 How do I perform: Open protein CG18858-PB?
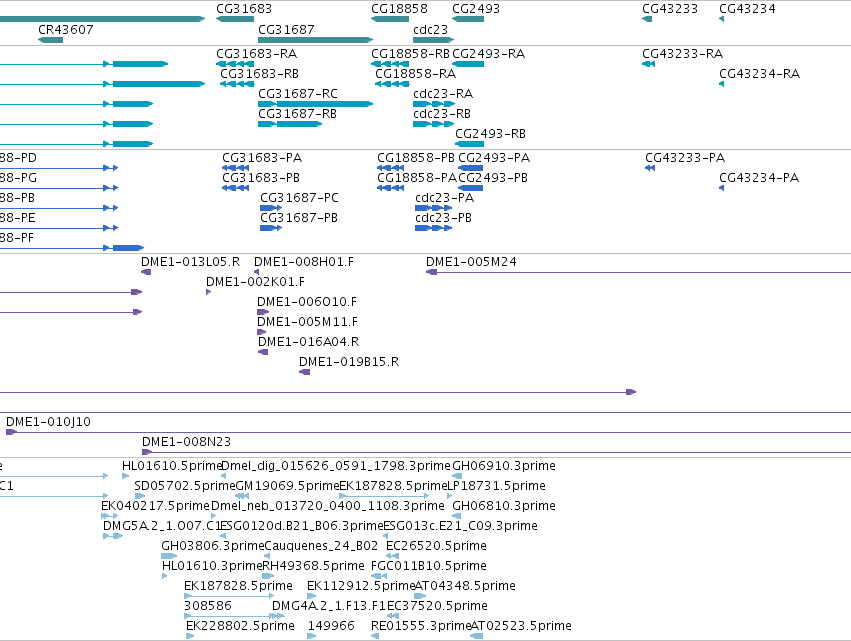tap(416, 158)
